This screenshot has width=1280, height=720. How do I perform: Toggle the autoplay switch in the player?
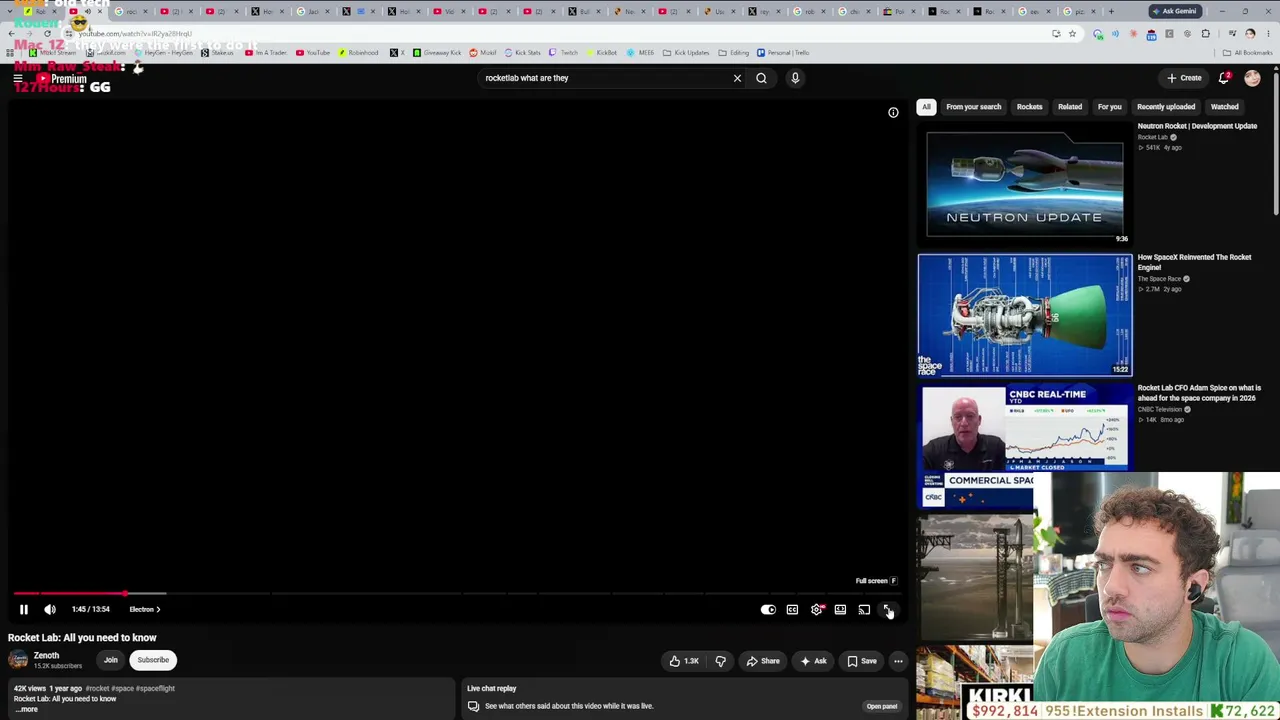[768, 609]
